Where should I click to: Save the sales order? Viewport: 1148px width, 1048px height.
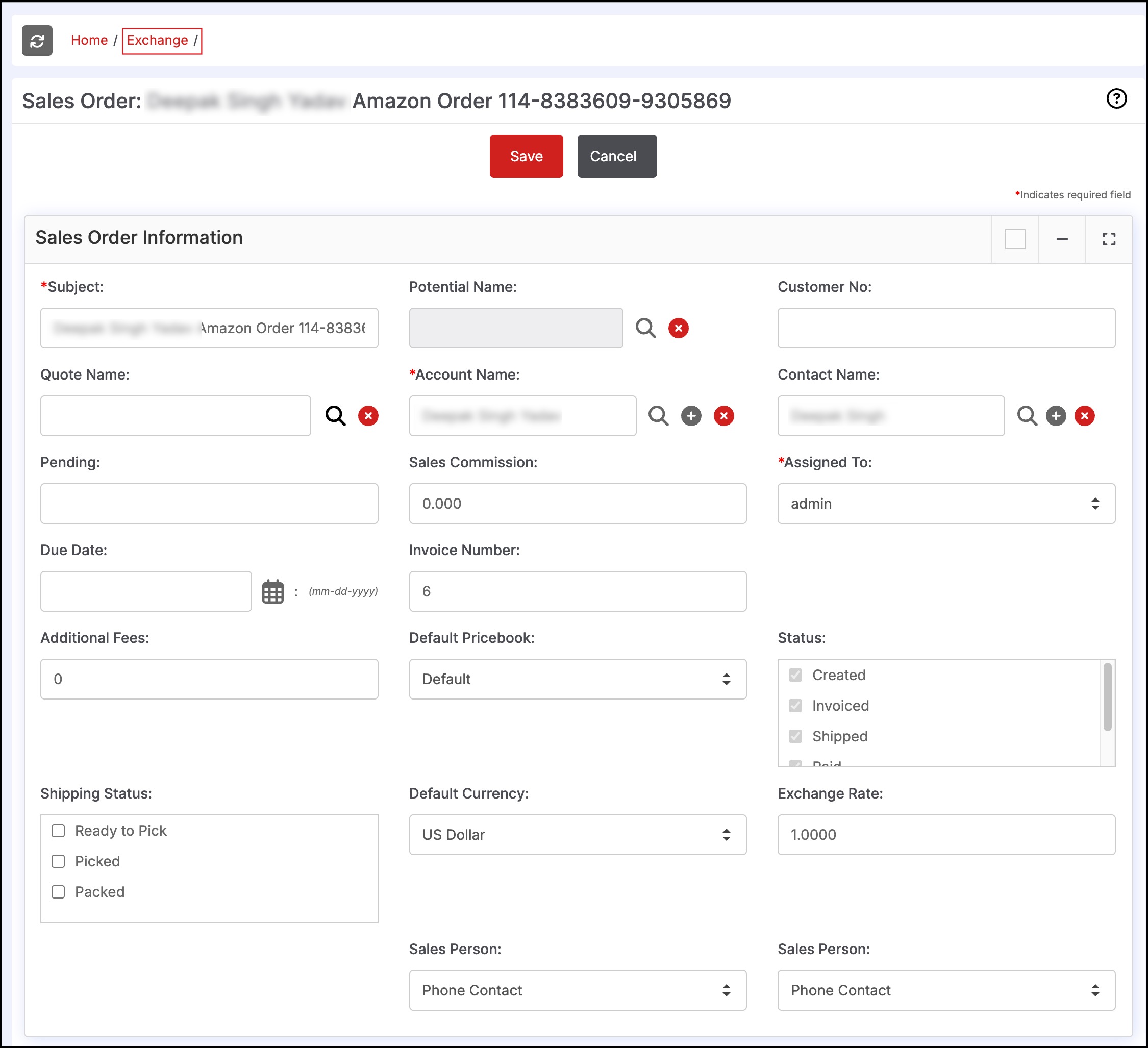point(526,156)
